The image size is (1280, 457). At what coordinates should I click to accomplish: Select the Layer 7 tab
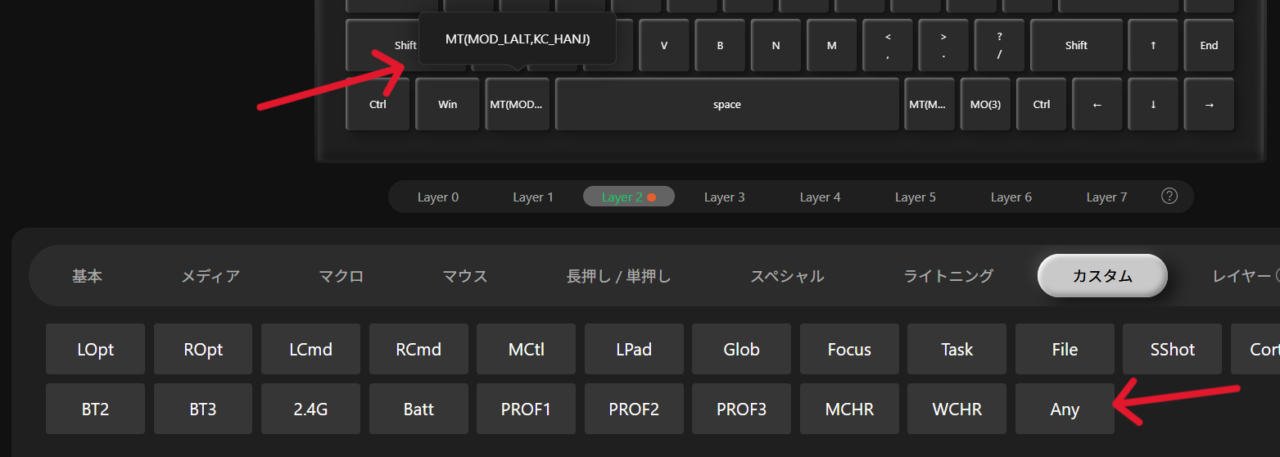(x=1106, y=197)
